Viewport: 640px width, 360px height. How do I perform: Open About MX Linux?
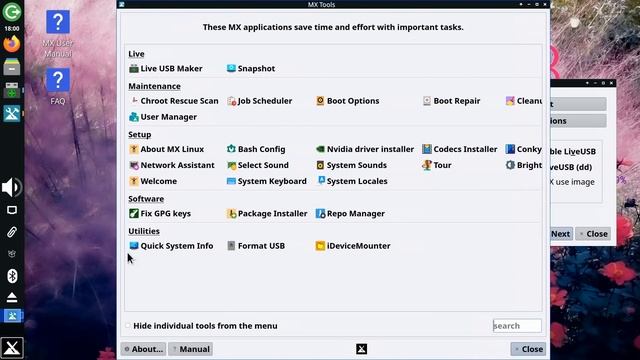point(167,149)
